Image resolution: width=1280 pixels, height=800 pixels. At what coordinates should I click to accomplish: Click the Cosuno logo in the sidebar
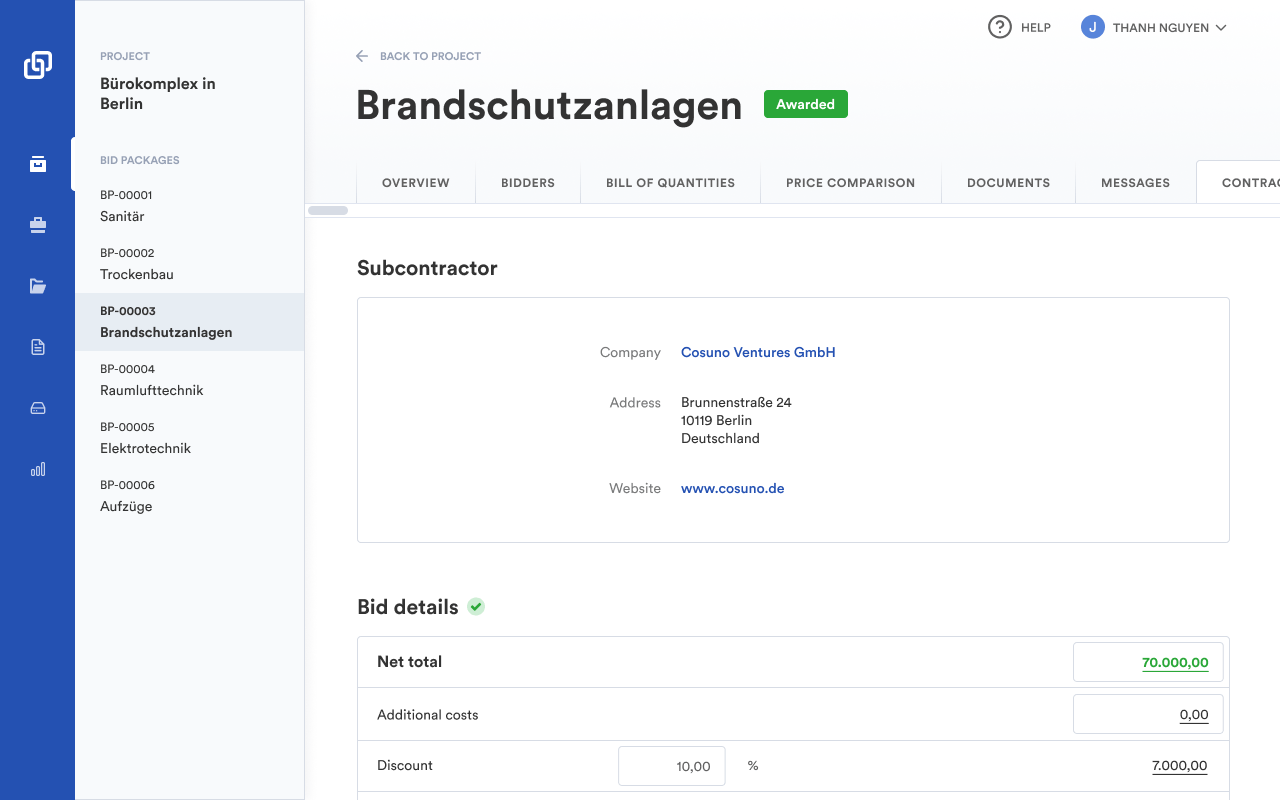pos(37,65)
